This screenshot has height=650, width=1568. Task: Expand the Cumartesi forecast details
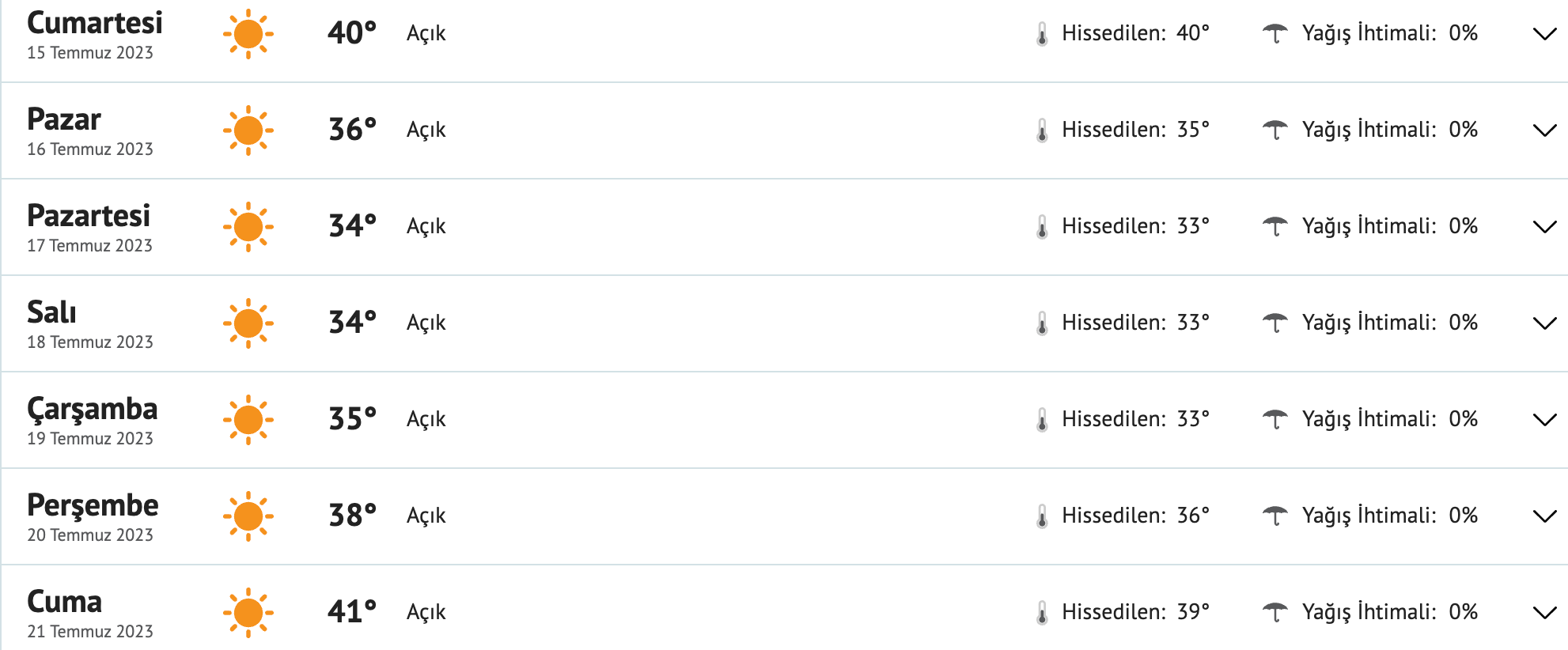tap(1544, 34)
